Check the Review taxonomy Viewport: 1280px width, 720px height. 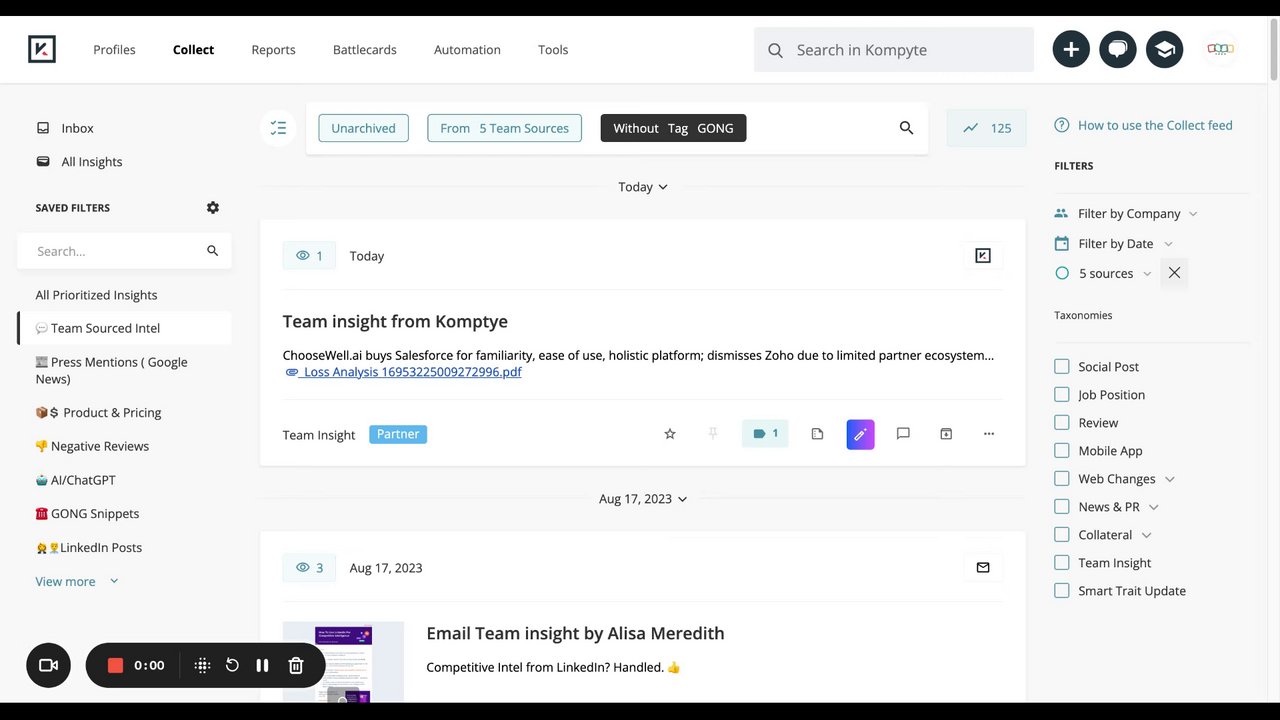click(1062, 423)
